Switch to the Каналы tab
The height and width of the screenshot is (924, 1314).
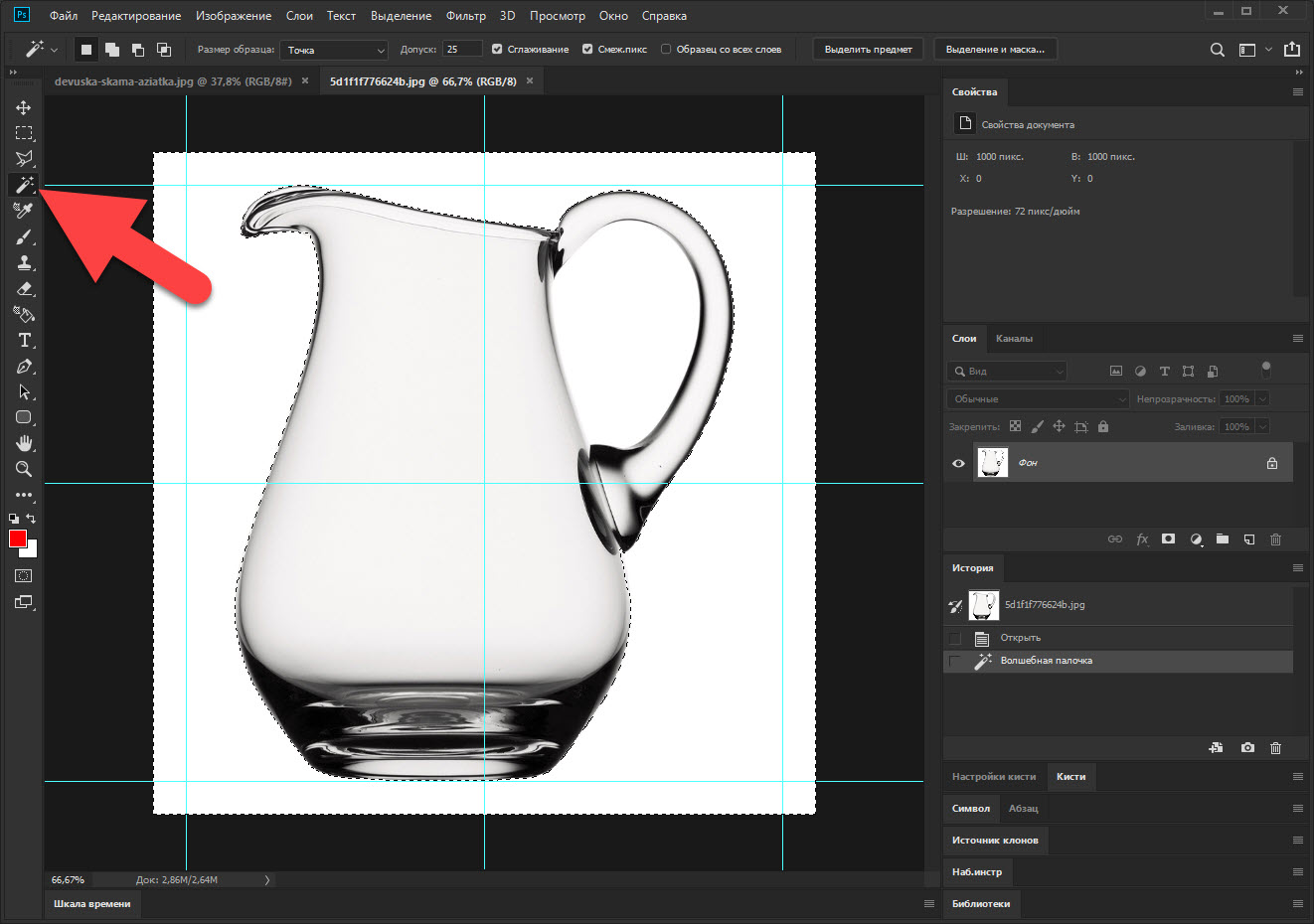click(1014, 339)
